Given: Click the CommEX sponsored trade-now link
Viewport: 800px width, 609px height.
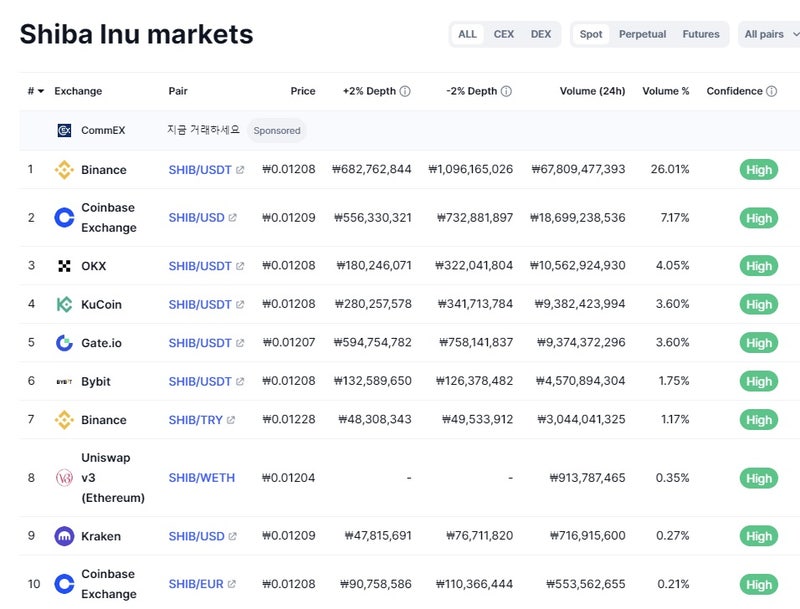Looking at the screenshot, I should (204, 130).
